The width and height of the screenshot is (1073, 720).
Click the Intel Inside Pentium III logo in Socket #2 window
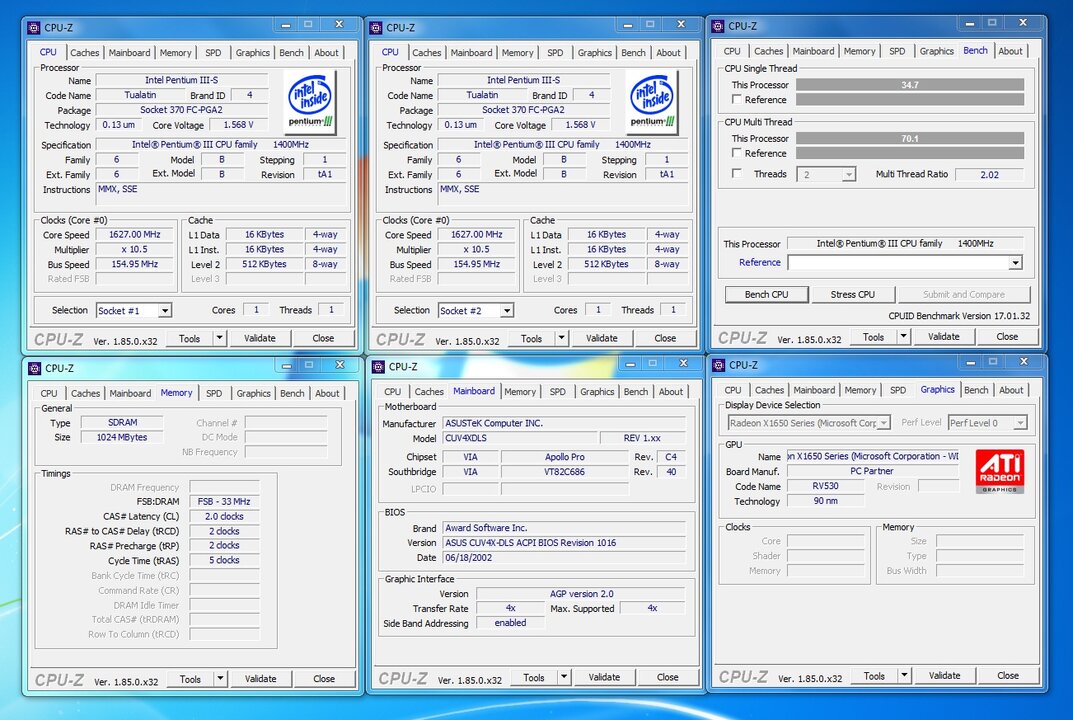(x=652, y=102)
